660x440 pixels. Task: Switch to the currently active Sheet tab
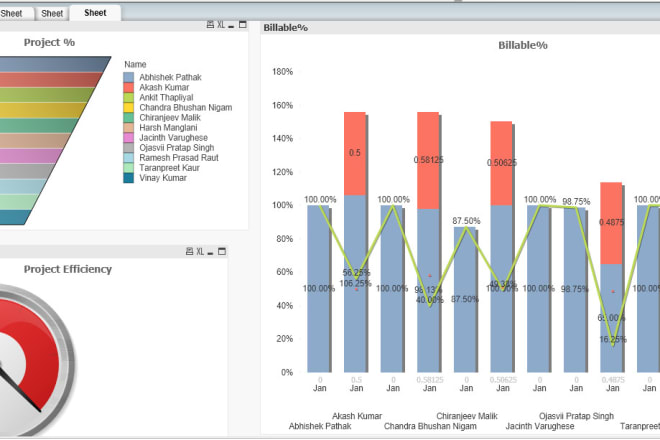click(x=96, y=13)
